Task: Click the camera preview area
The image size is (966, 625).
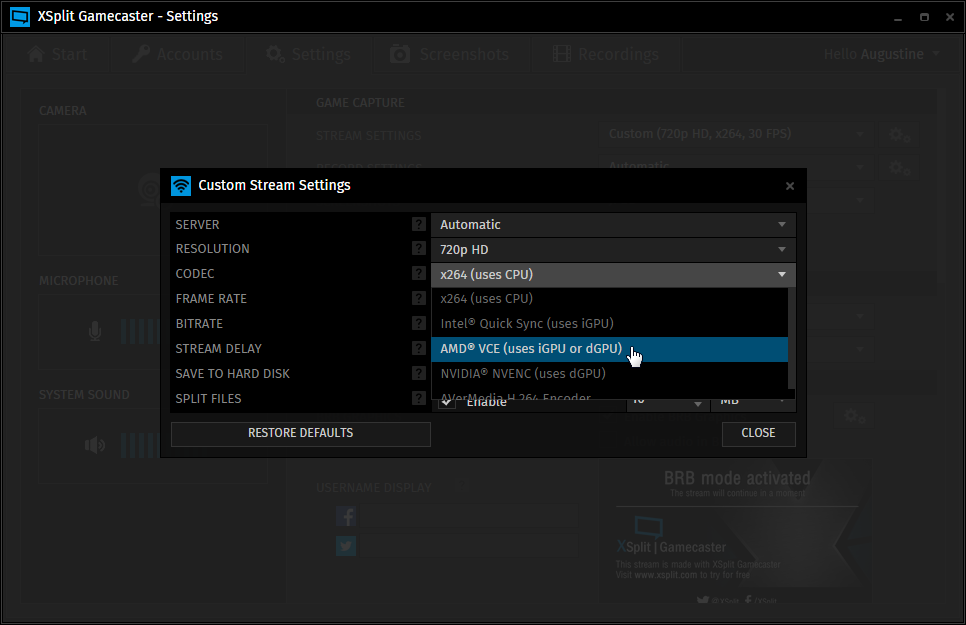Action: (153, 190)
